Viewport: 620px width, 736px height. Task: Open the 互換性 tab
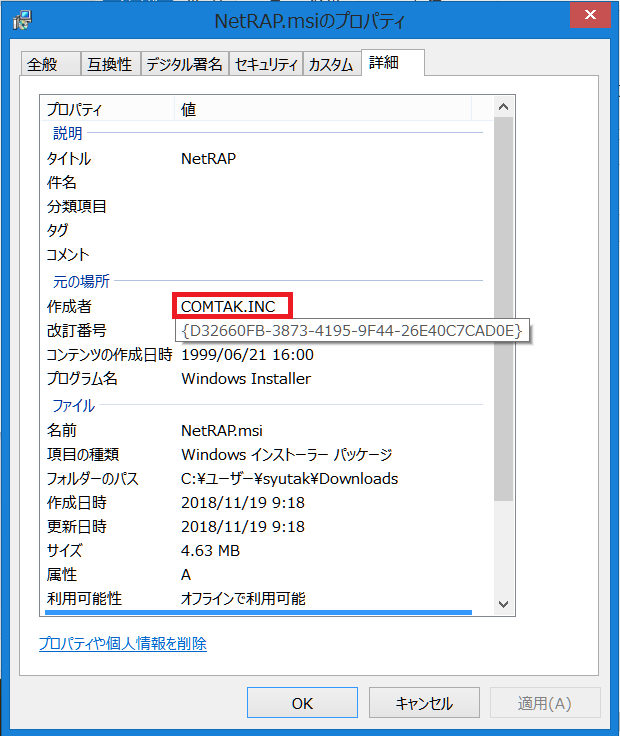110,64
